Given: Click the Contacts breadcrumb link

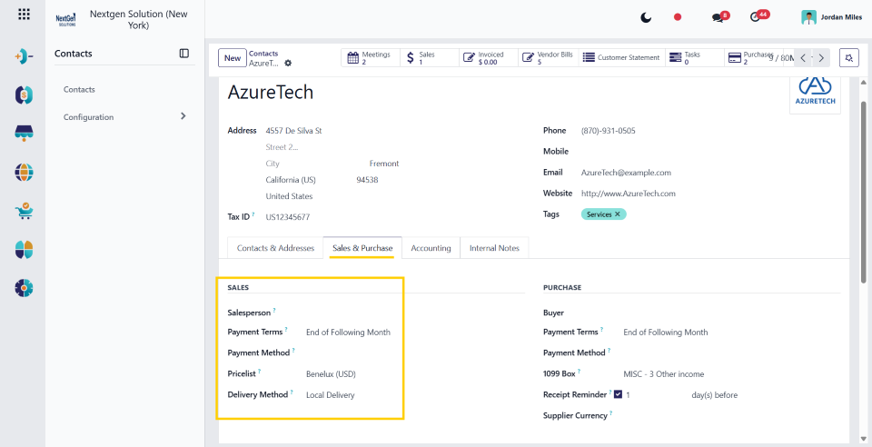Looking at the screenshot, I should (263, 53).
